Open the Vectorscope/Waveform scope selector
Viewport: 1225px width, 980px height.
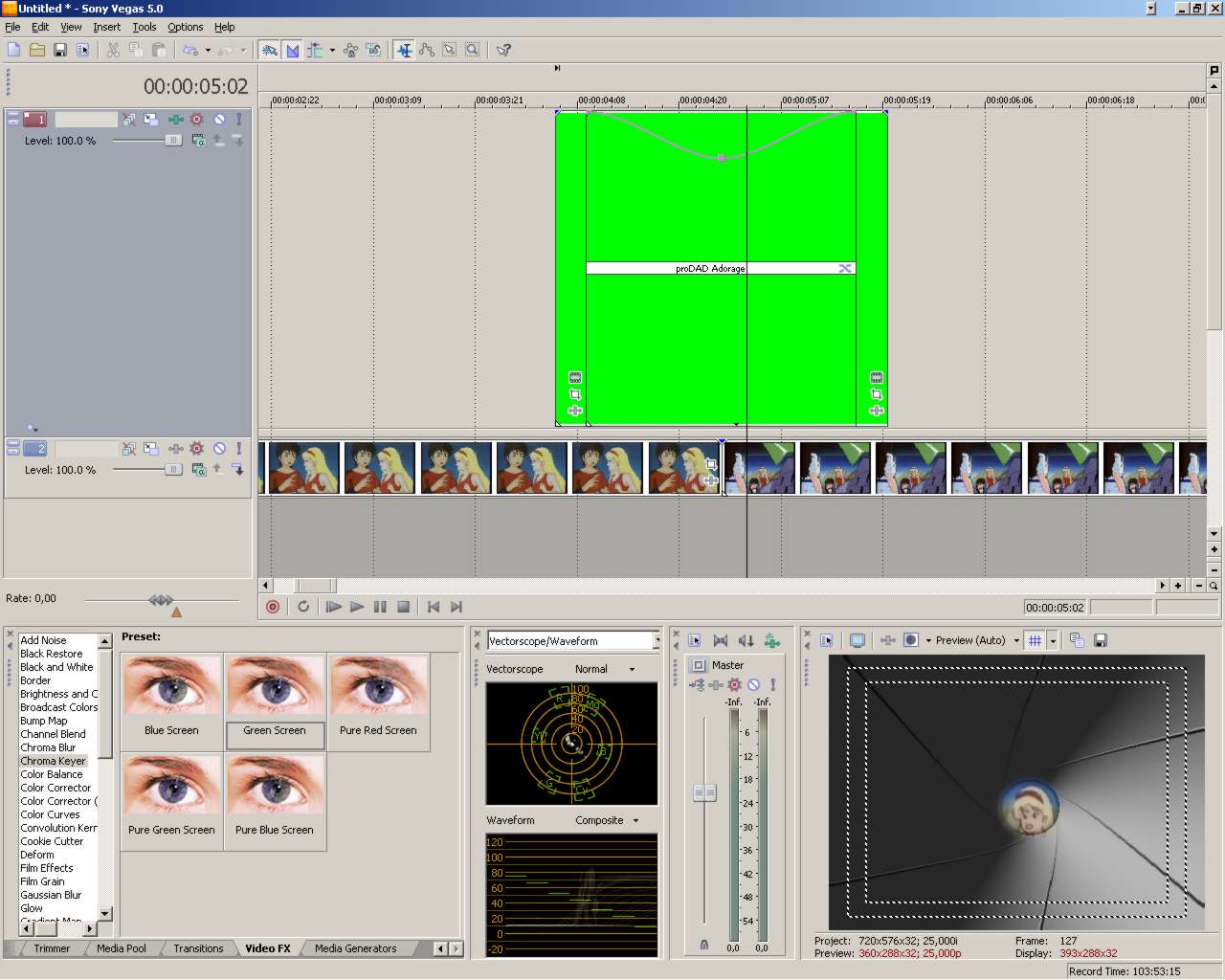coord(573,641)
